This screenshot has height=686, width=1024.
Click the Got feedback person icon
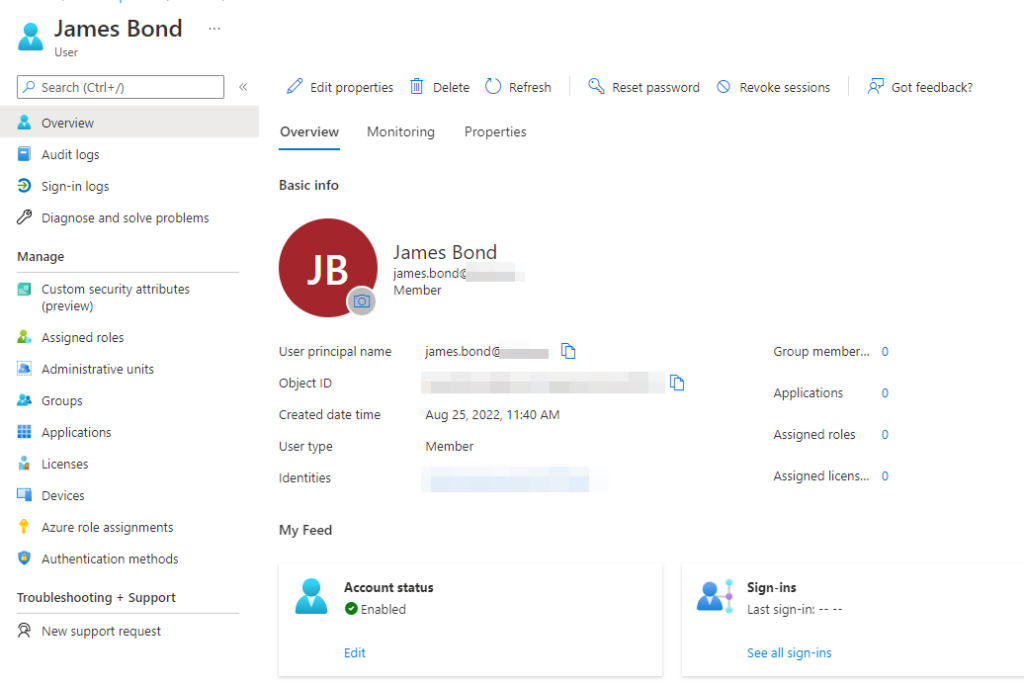pos(875,86)
